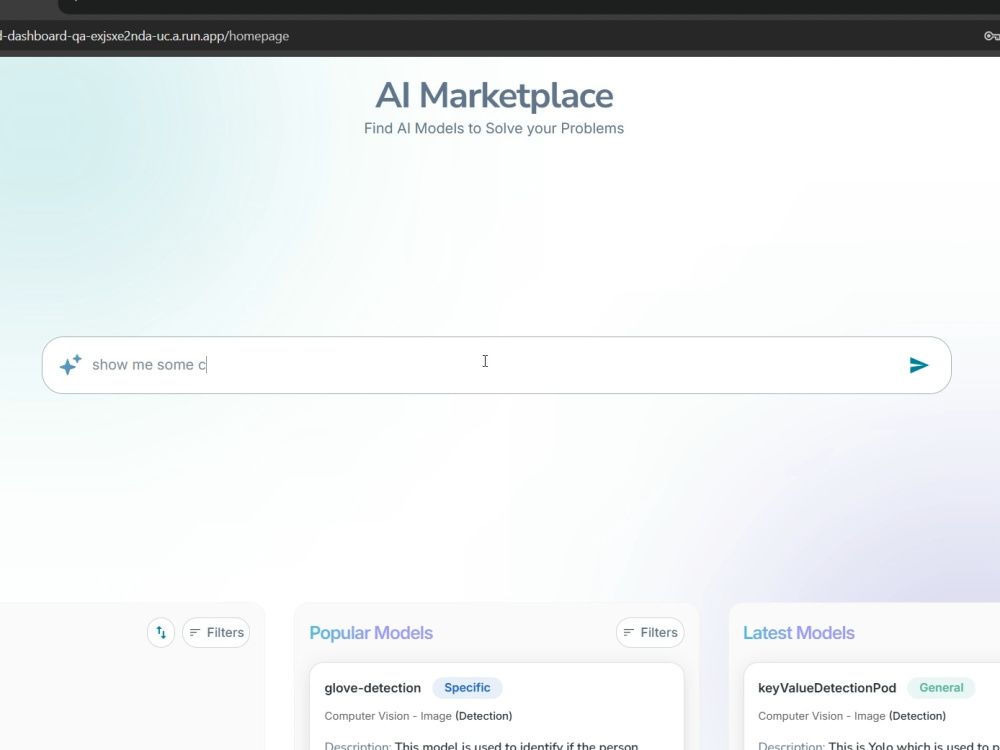Open Filters beside the sort button
Image resolution: width=1000 pixels, height=750 pixels.
216,632
